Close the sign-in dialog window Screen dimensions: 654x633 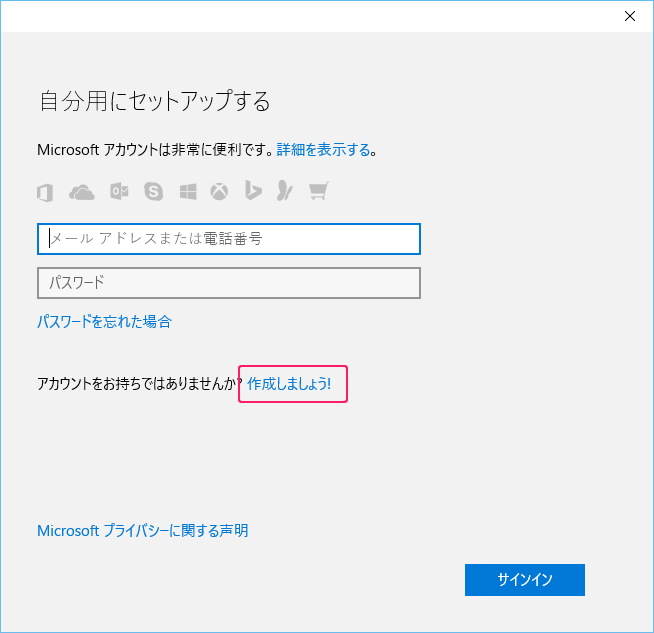630,16
